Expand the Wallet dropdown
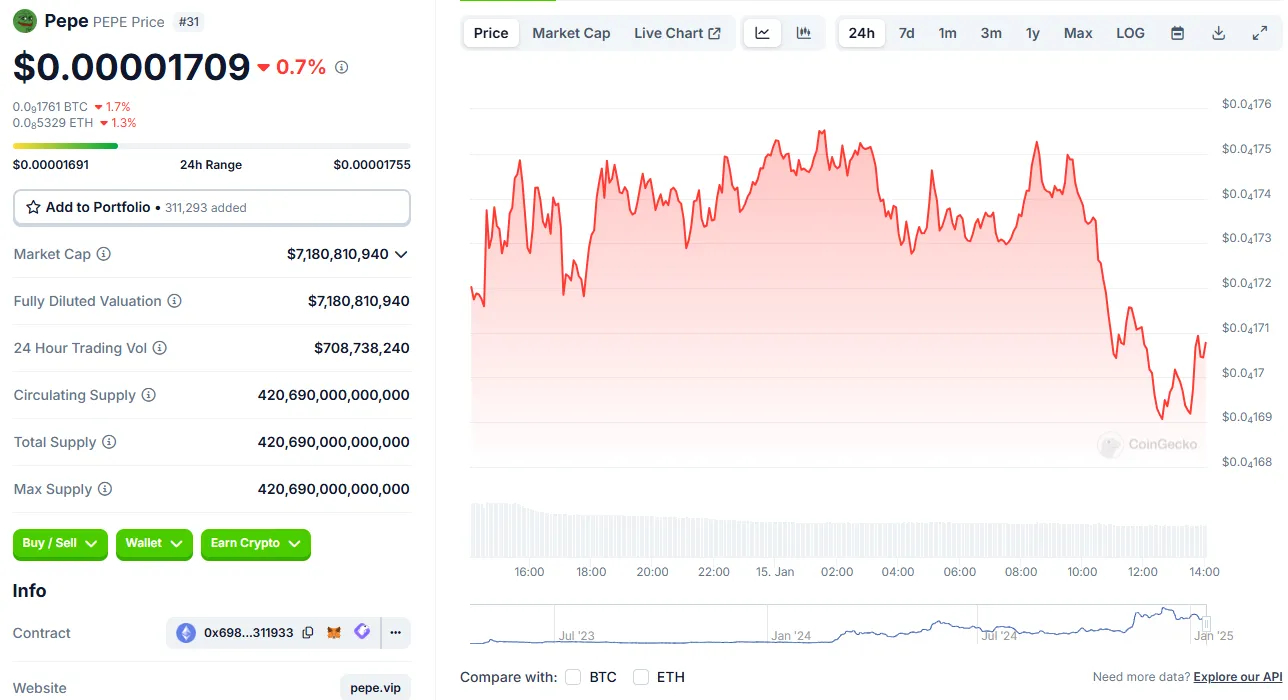The width and height of the screenshot is (1288, 700). (x=154, y=543)
